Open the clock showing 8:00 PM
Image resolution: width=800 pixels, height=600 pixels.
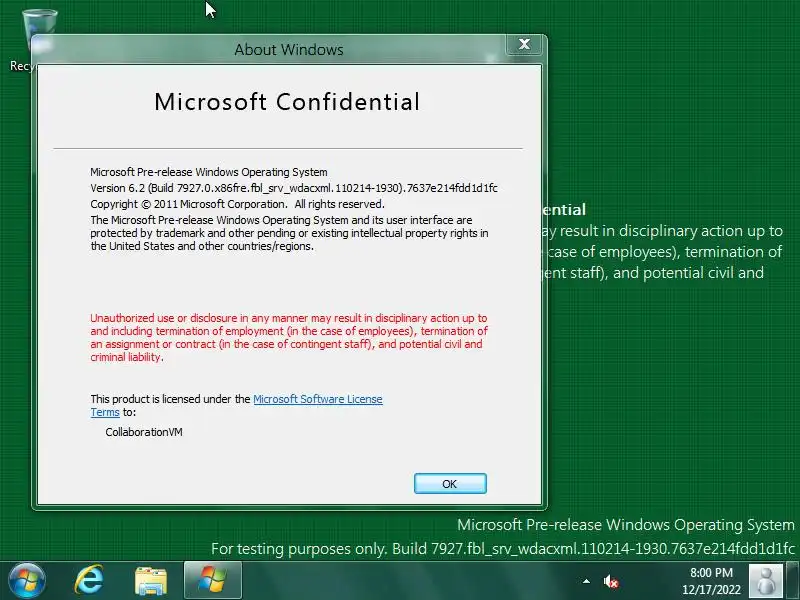(x=711, y=581)
